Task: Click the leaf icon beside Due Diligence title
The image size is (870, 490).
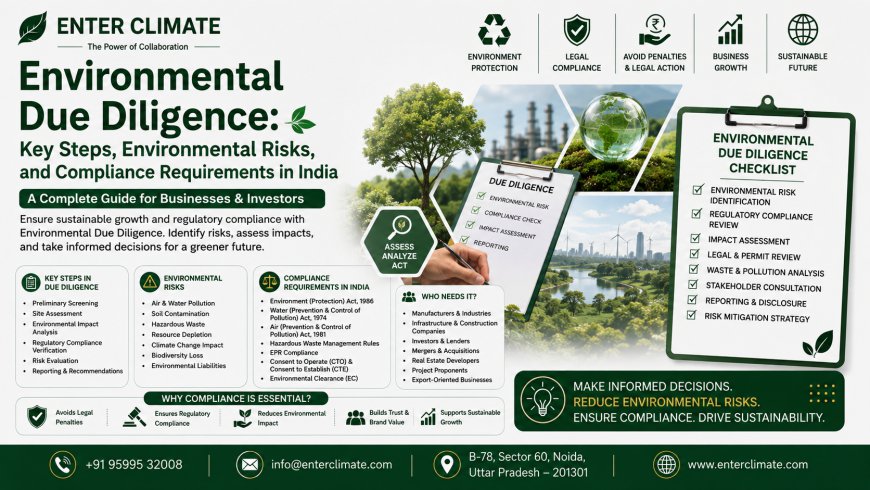Action: (300, 120)
